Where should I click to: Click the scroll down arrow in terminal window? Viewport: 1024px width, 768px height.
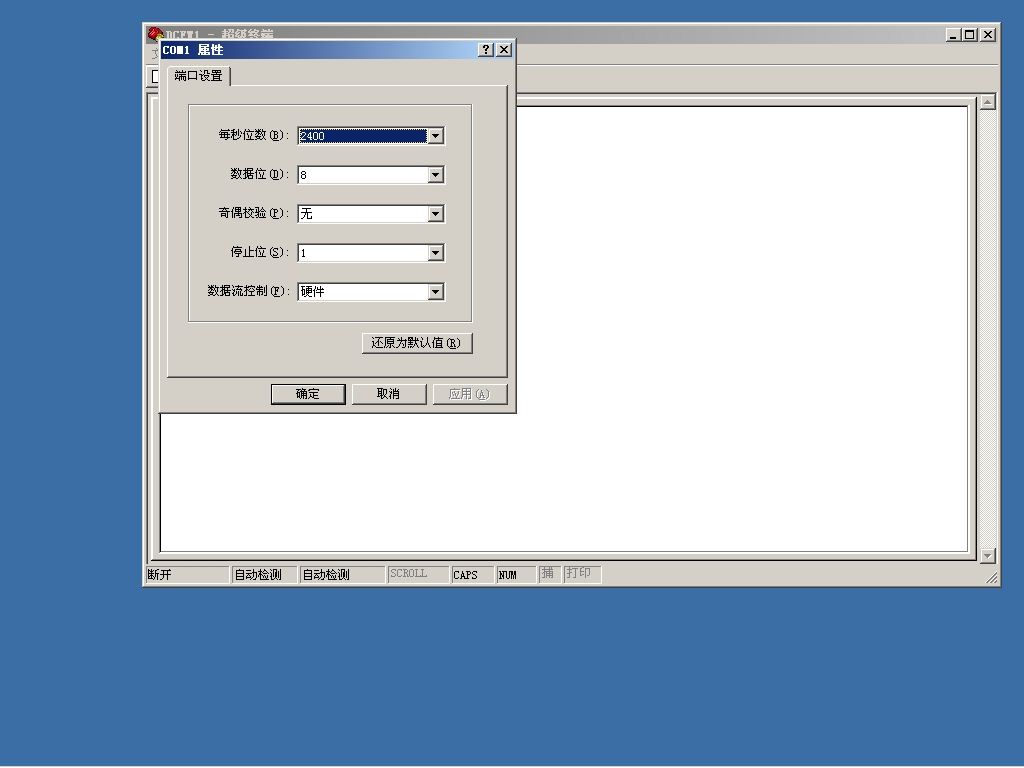pos(987,556)
